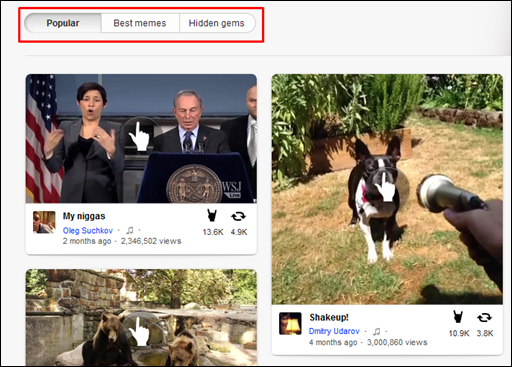Open Dmitry Udarov's profile link

click(334, 331)
